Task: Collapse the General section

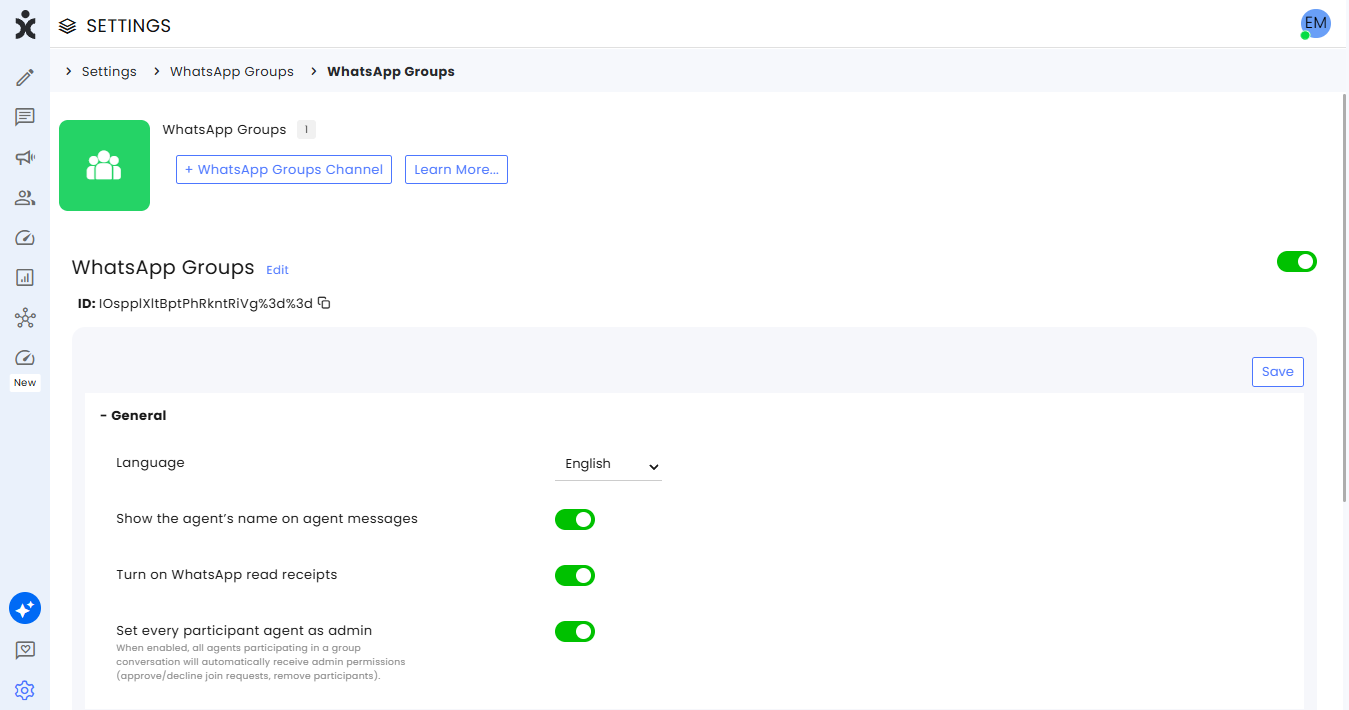Action: pos(133,415)
